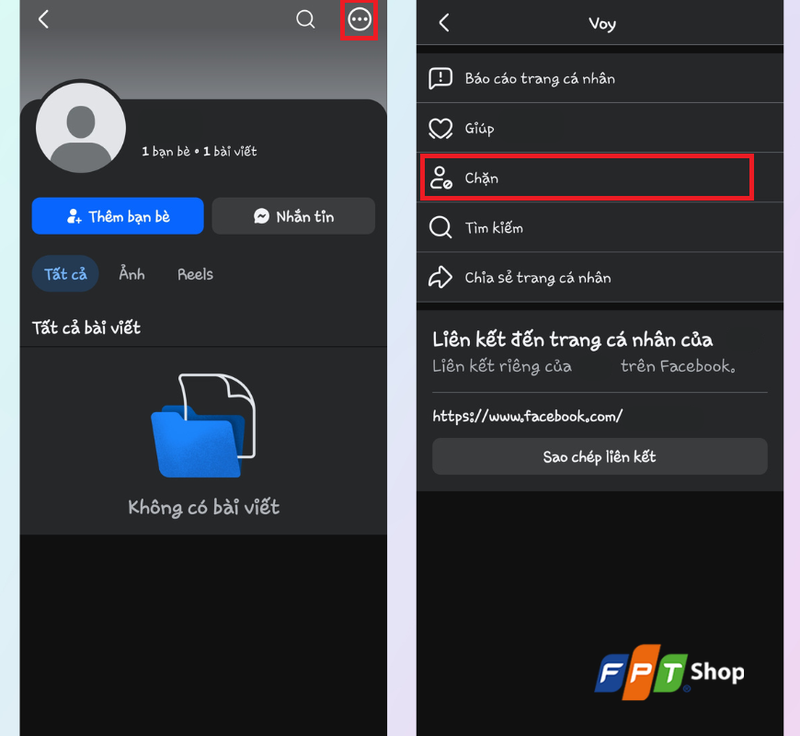800x736 pixels.
Task: Switch to the Reels tab
Action: [x=195, y=274]
